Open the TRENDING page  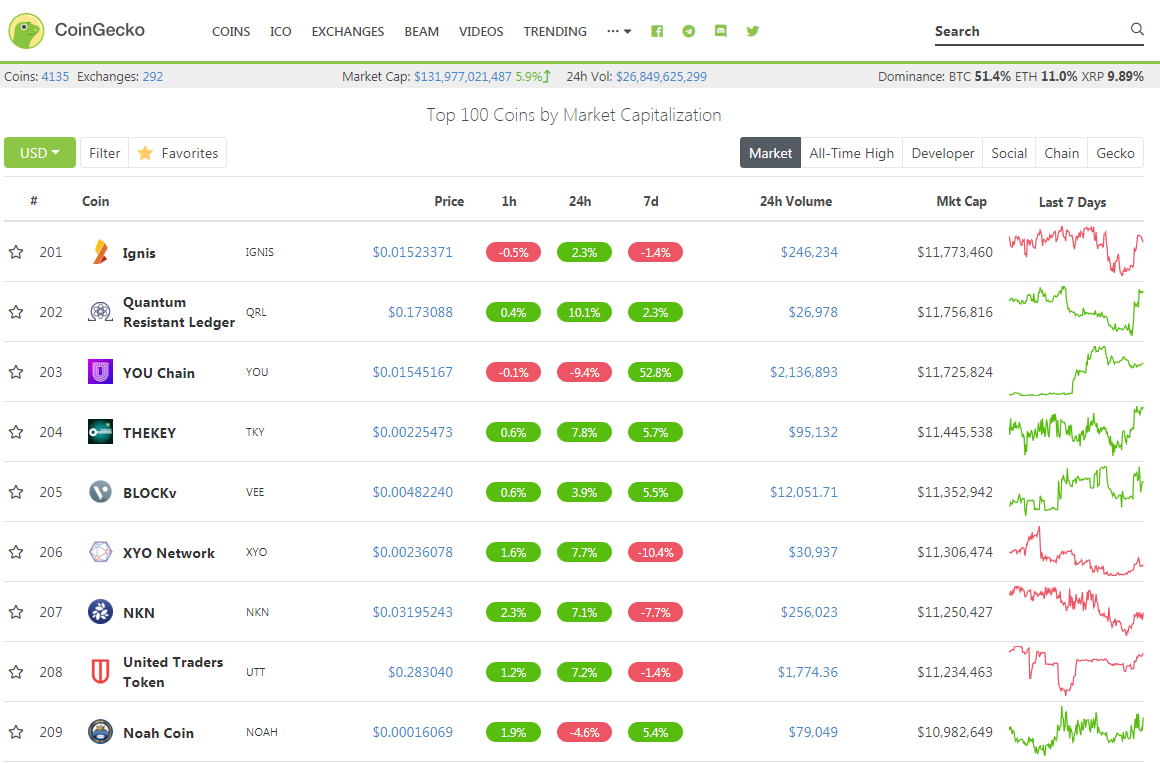tap(555, 31)
